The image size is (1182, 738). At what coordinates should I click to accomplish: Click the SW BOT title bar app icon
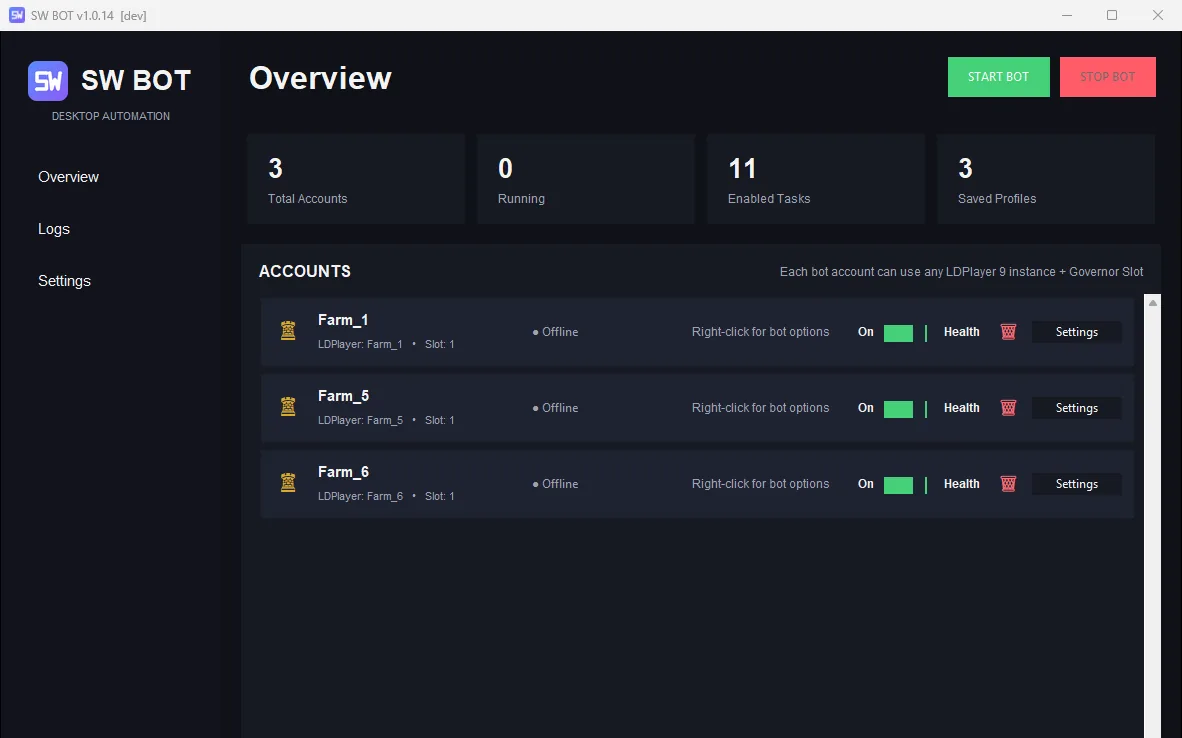(17, 15)
